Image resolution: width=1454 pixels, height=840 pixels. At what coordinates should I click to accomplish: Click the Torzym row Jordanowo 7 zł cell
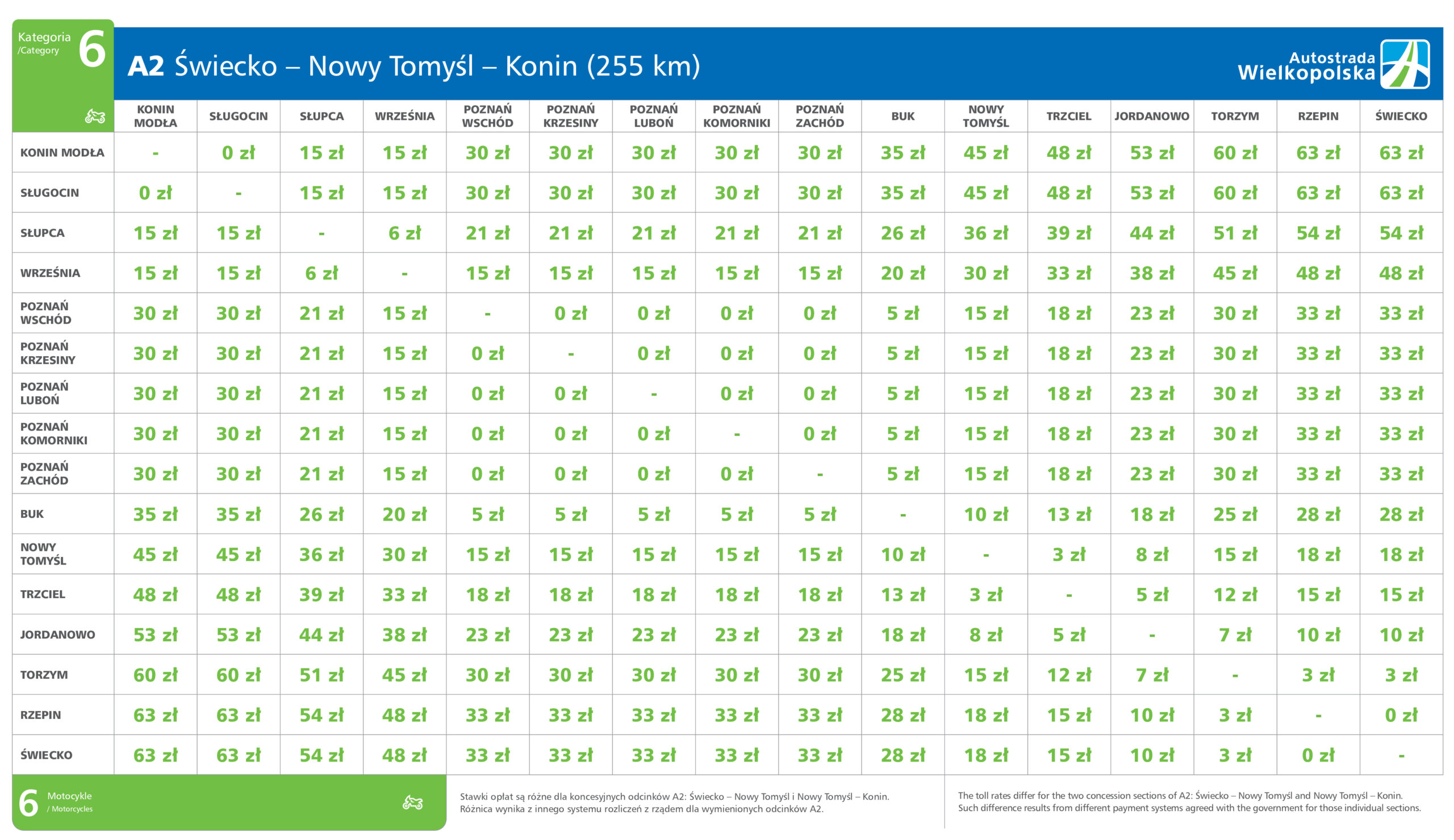click(1152, 674)
